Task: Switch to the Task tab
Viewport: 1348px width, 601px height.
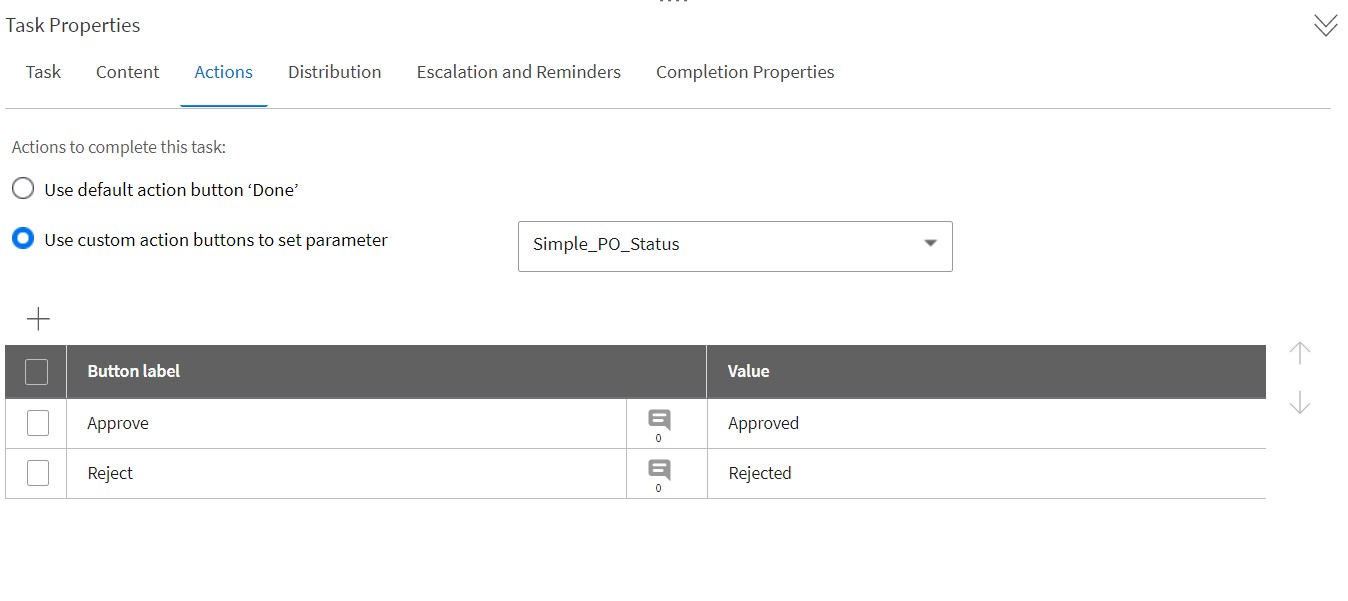Action: click(x=43, y=72)
